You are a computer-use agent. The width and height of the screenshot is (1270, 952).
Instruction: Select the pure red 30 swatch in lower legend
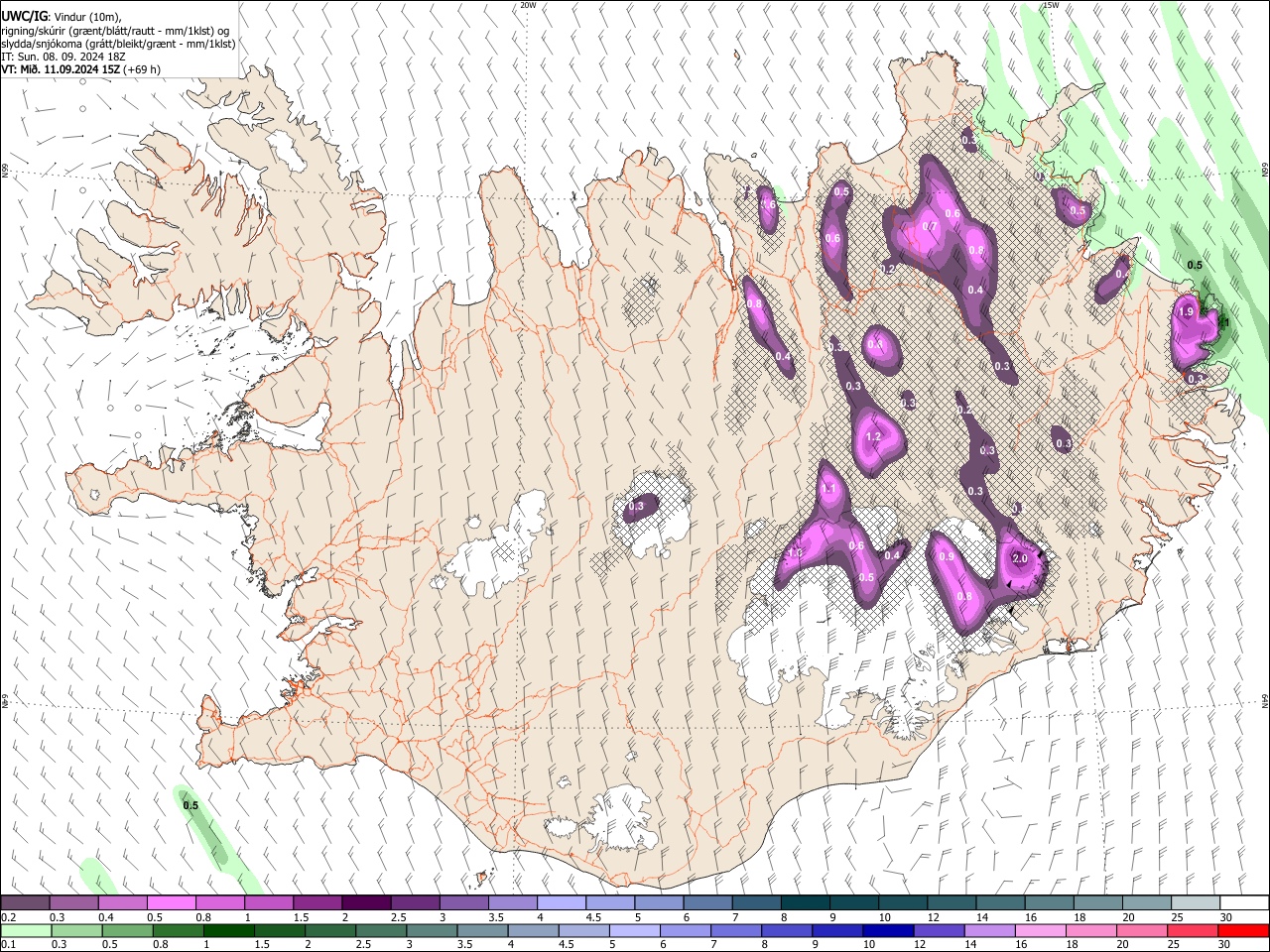tap(1243, 931)
